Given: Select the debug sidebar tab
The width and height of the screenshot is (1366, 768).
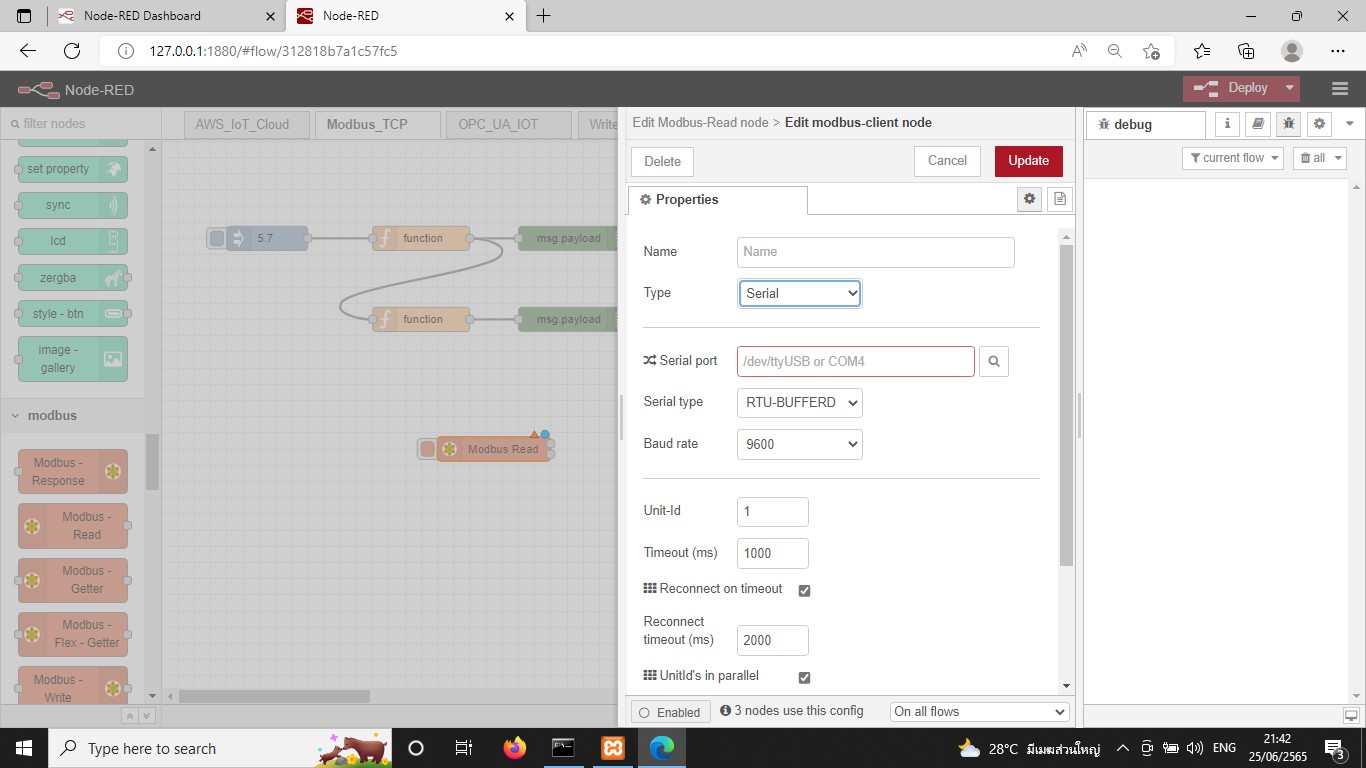Looking at the screenshot, I should tap(1146, 125).
